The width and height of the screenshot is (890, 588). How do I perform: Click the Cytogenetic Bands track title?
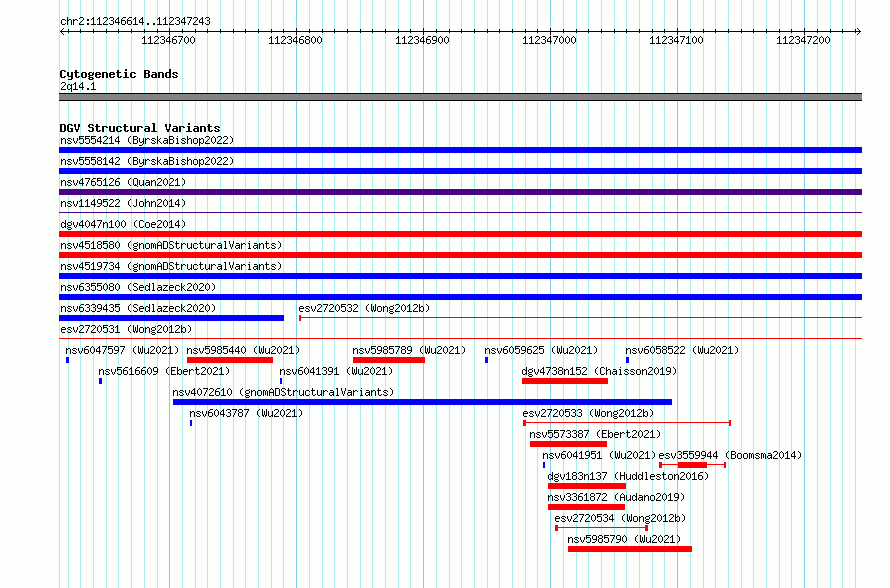[x=119, y=74]
